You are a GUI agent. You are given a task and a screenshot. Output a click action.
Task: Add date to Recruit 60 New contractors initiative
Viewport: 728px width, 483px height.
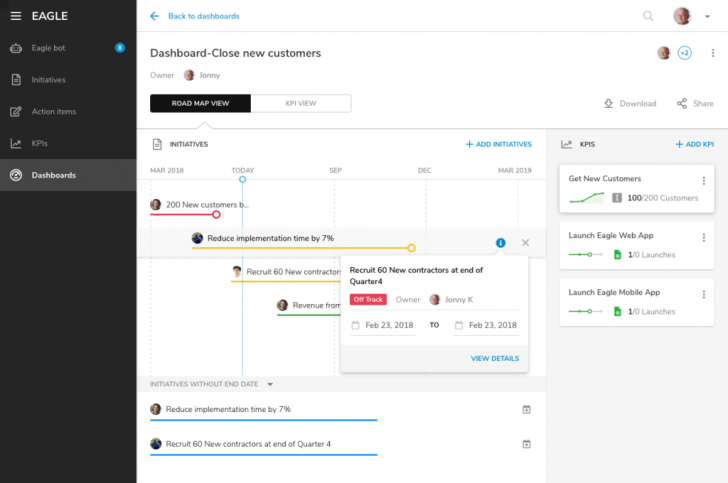pyautogui.click(x=526, y=444)
